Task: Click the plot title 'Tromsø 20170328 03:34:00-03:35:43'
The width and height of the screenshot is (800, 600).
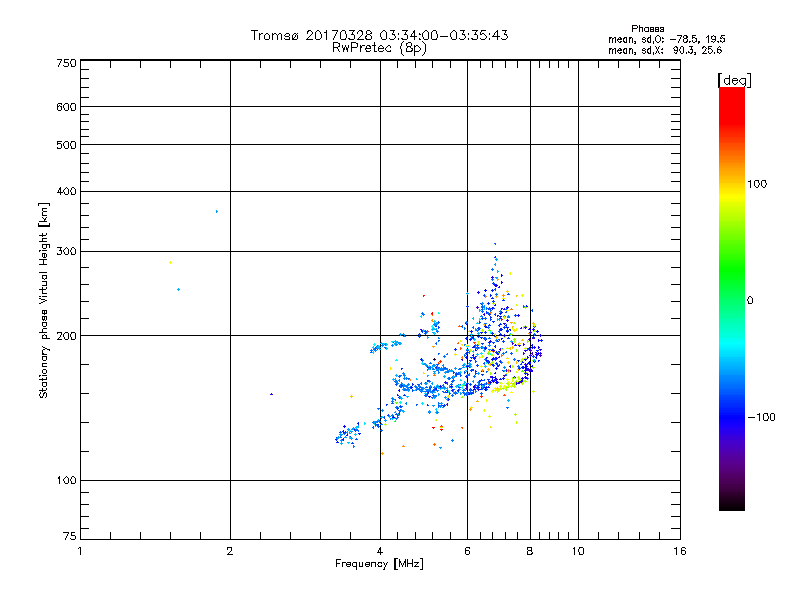Action: click(379, 35)
